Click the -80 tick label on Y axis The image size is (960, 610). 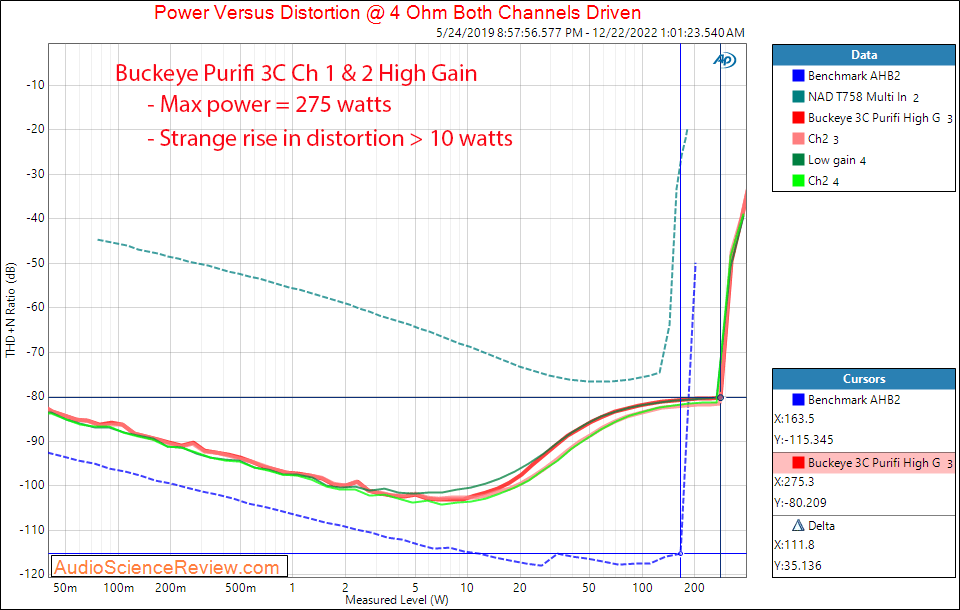[x=35, y=396]
